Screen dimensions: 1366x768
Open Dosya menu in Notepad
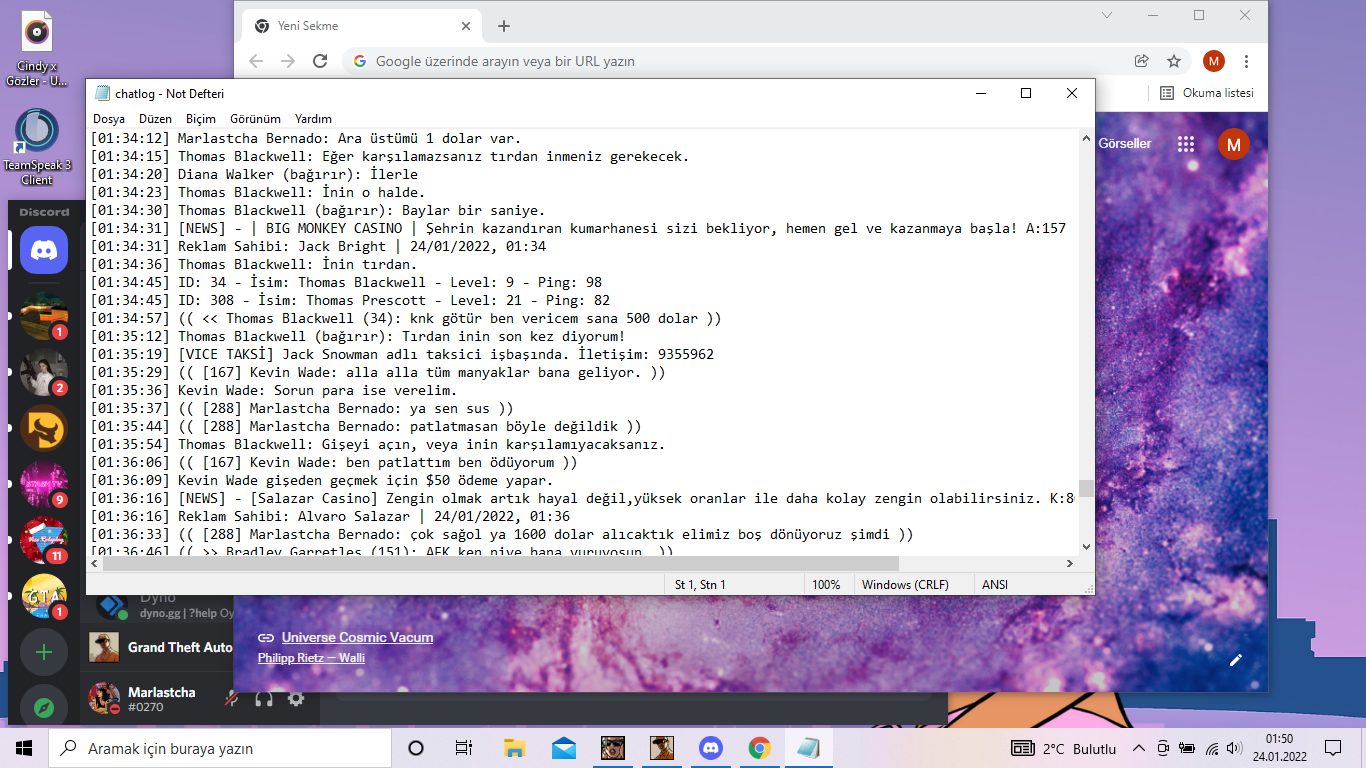coord(109,119)
